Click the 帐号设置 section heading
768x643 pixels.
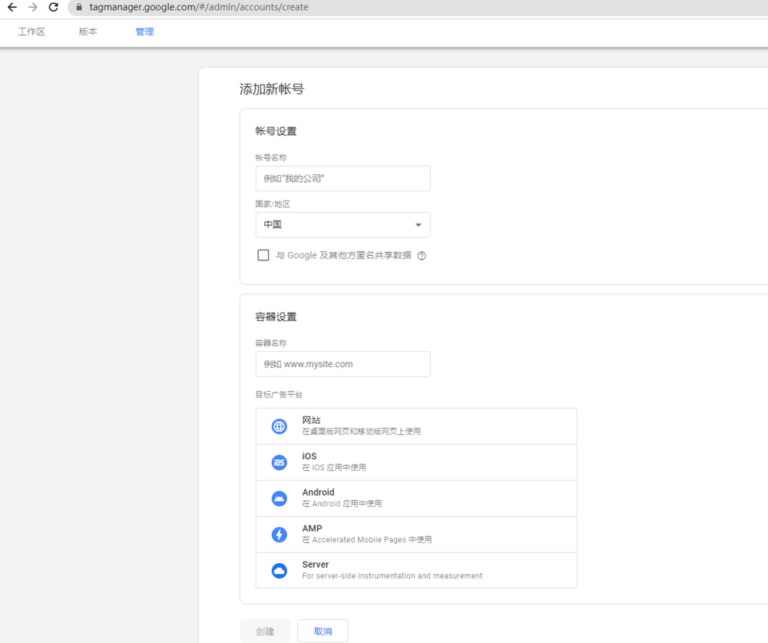[x=276, y=131]
